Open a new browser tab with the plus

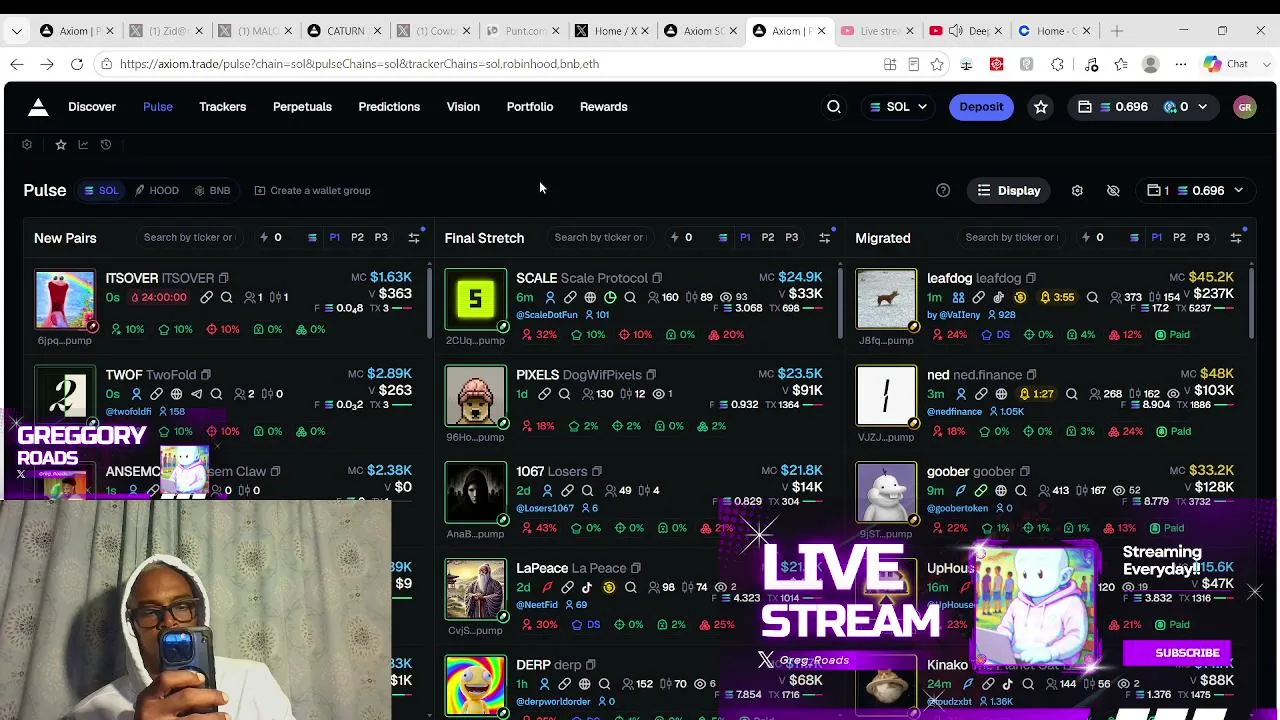coord(1117,31)
